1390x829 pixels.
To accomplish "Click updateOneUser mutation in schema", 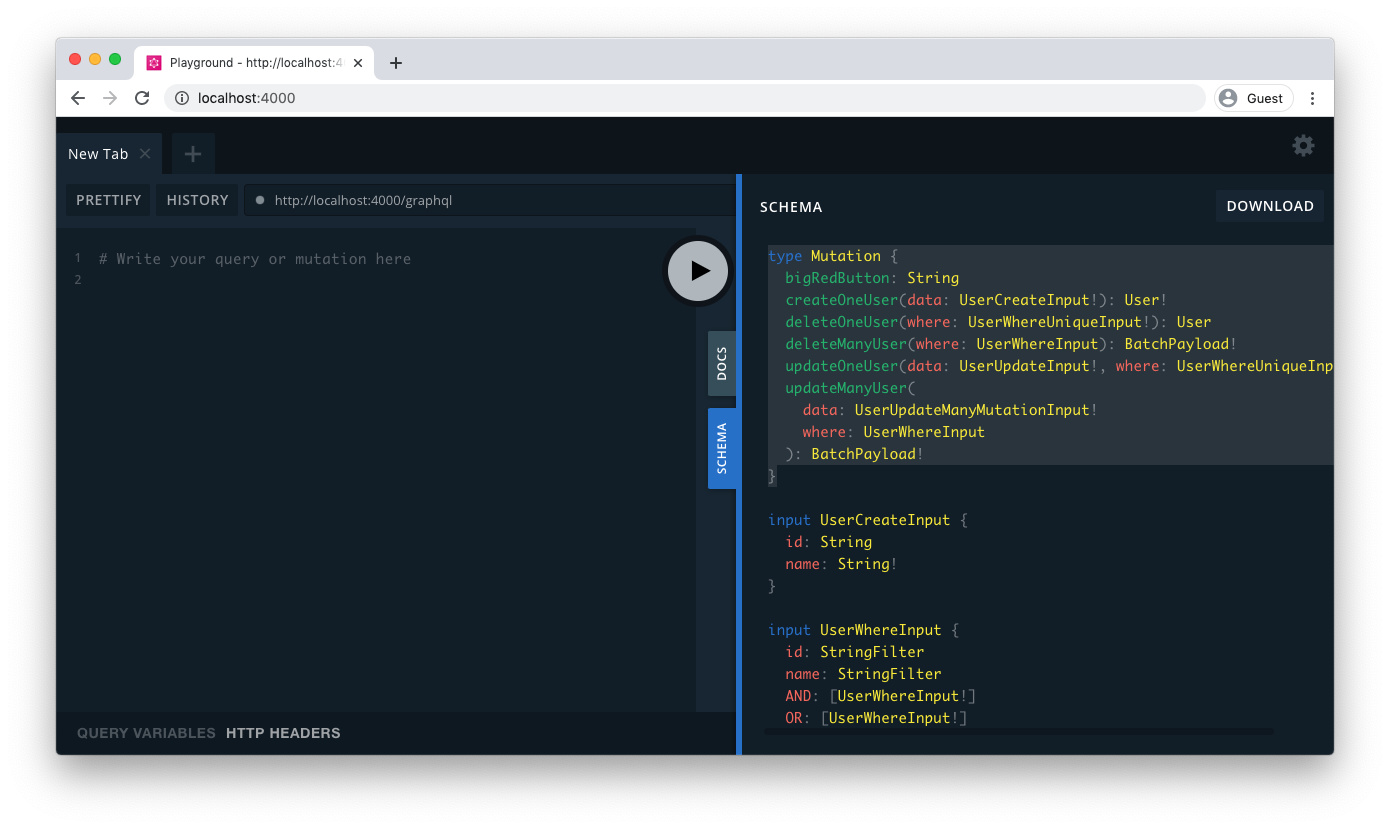I will 842,366.
